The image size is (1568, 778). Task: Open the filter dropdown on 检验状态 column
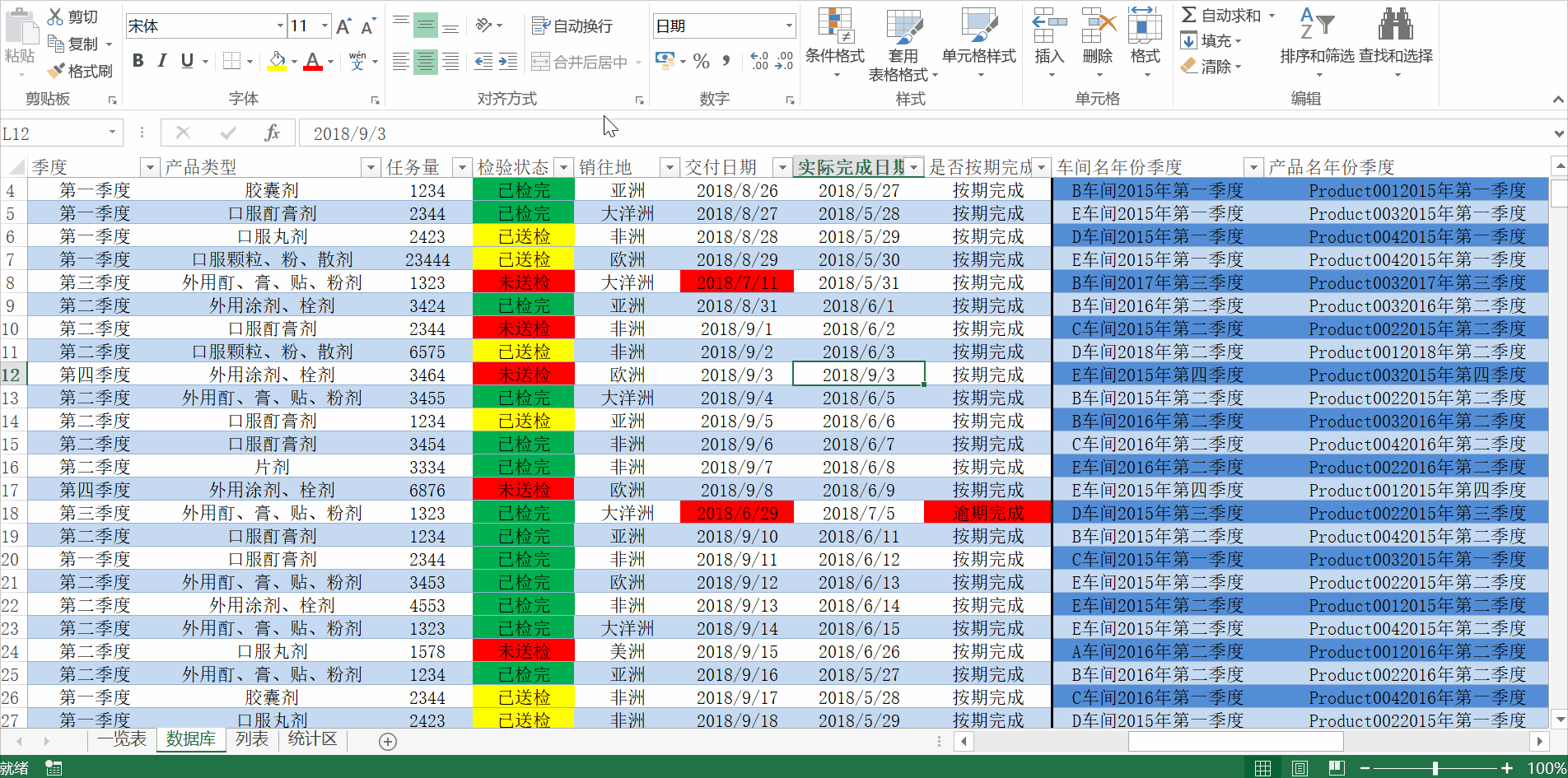click(x=563, y=166)
